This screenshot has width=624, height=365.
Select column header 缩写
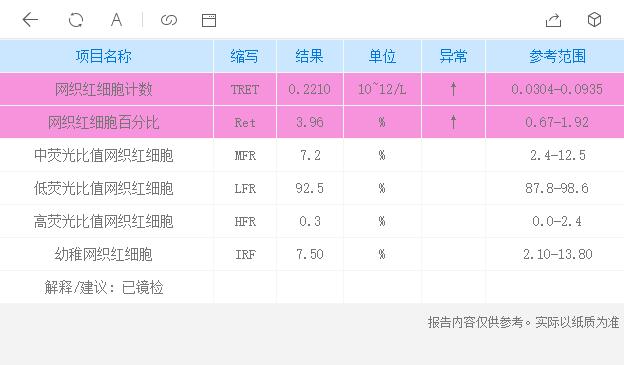[244, 56]
